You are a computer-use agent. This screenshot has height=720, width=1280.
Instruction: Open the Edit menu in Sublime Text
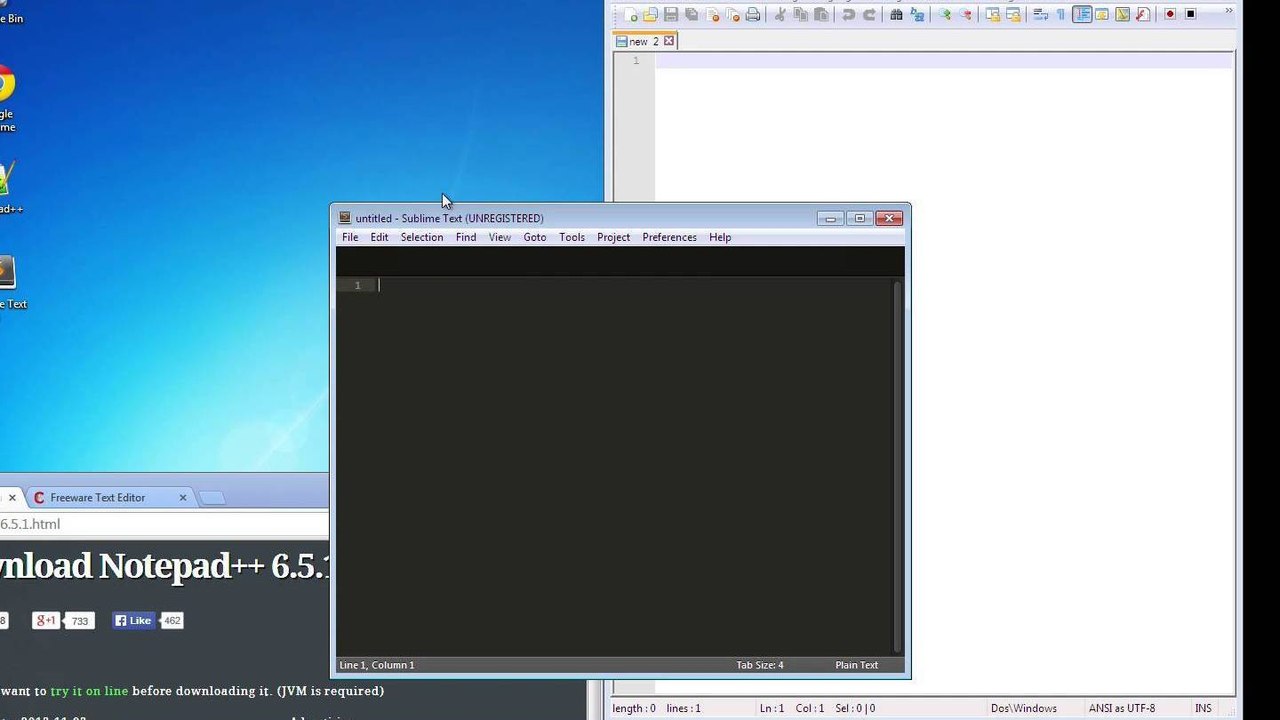[x=379, y=237]
